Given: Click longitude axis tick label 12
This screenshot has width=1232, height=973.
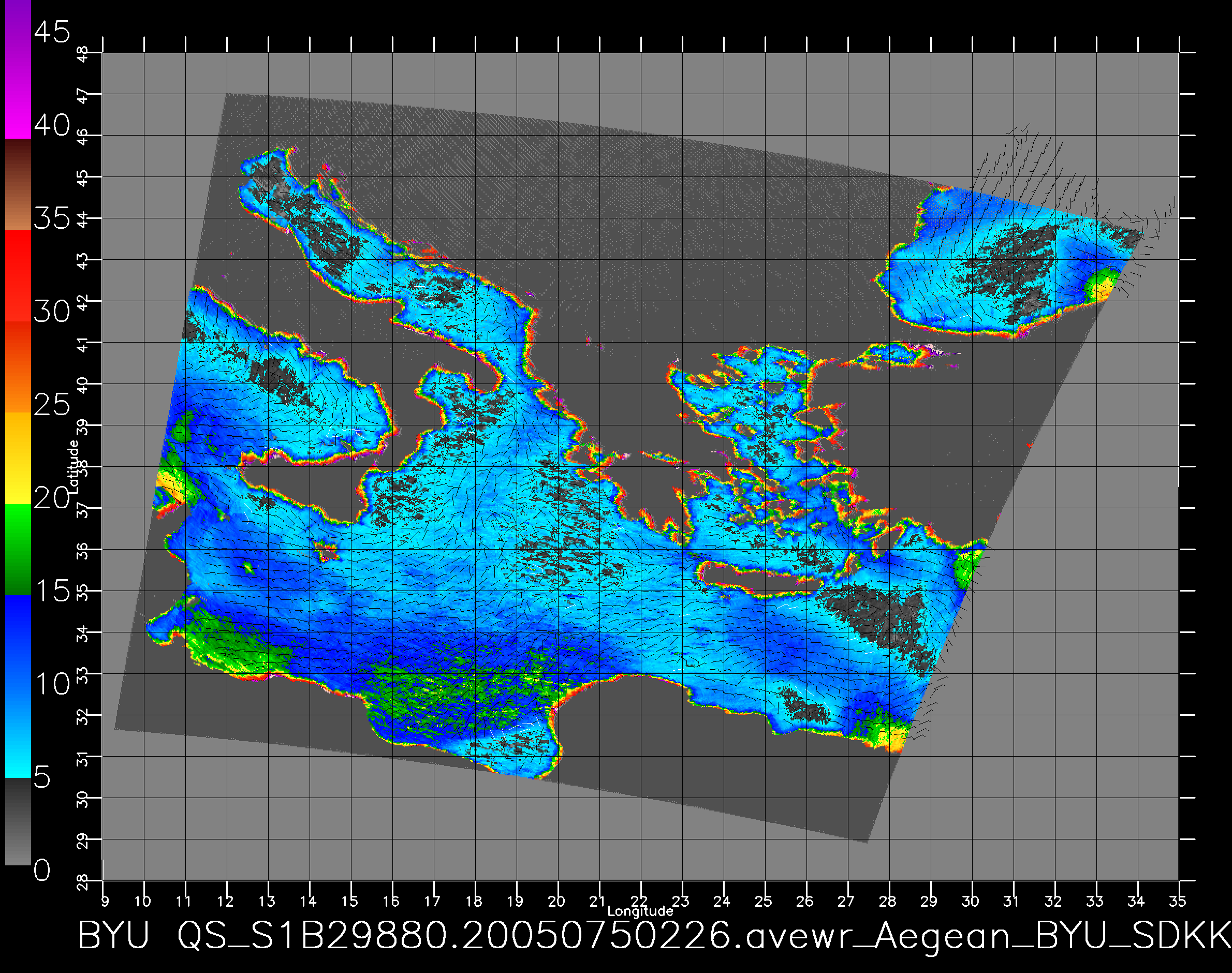Looking at the screenshot, I should [226, 901].
